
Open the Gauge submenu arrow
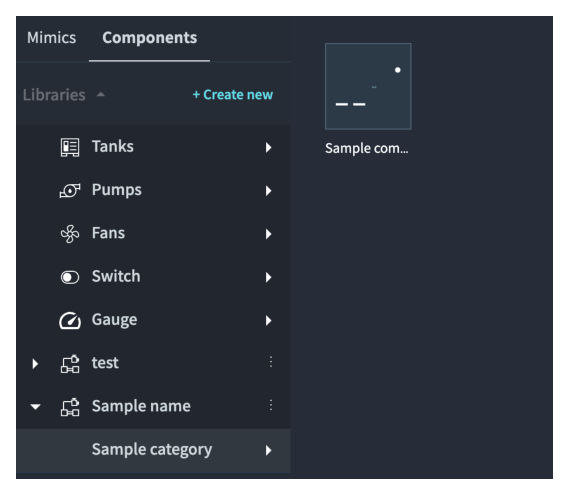tap(268, 320)
